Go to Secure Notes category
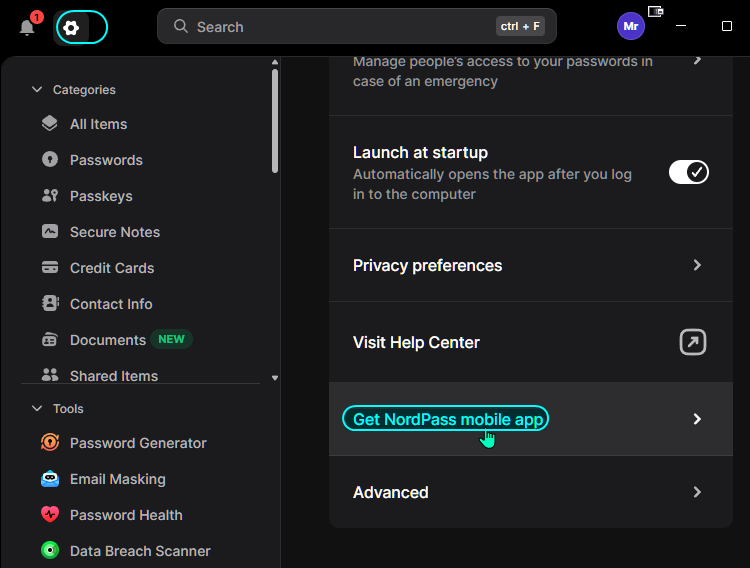 115,232
